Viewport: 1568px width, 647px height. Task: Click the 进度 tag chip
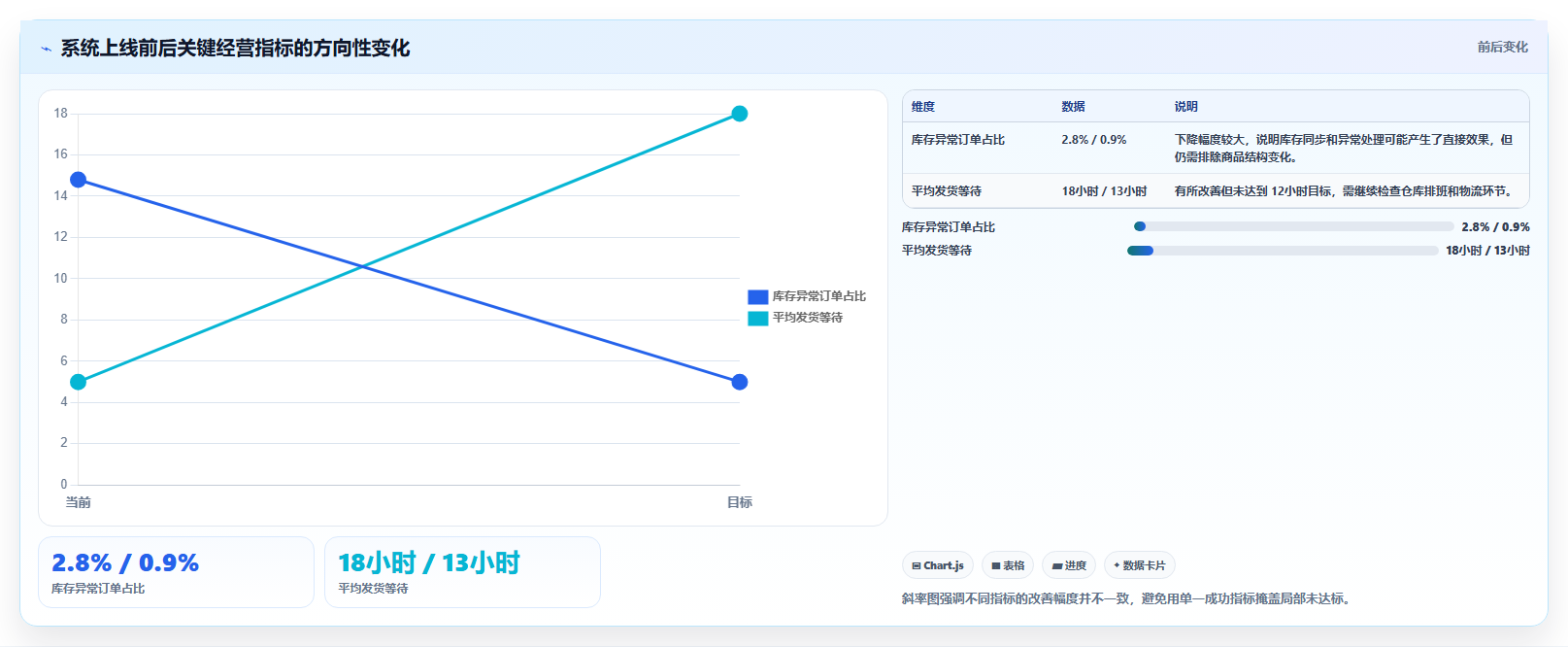tap(1069, 565)
